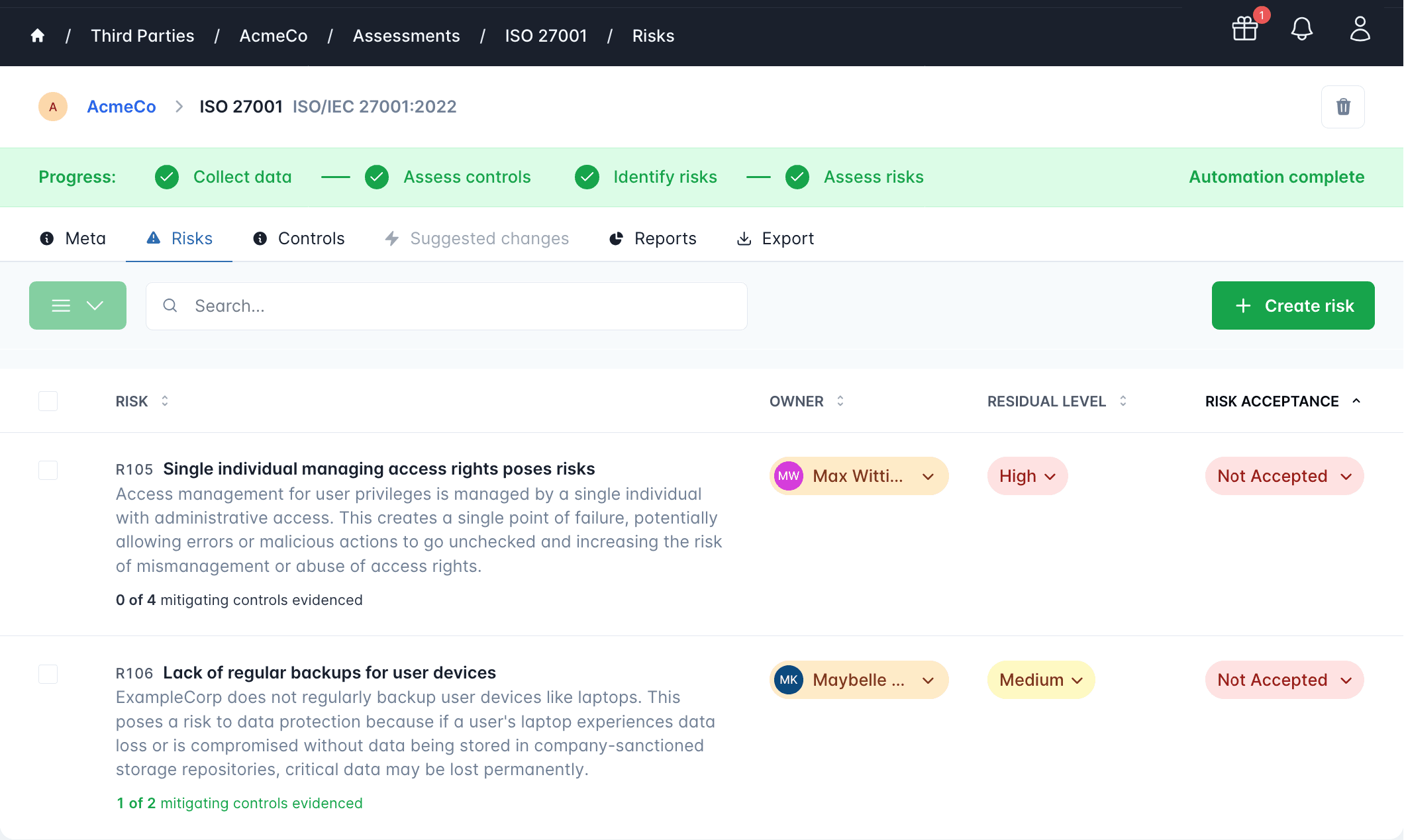Image resolution: width=1404 pixels, height=840 pixels.
Task: Focus the Search risks input field
Action: (x=457, y=306)
